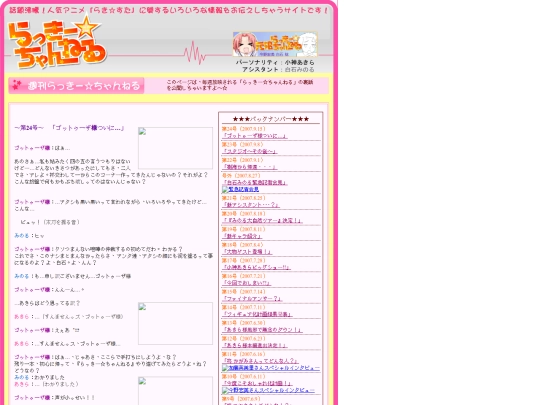
Task: Click the broken image beside あきら's すんませんっス lines
Action: coord(175,323)
